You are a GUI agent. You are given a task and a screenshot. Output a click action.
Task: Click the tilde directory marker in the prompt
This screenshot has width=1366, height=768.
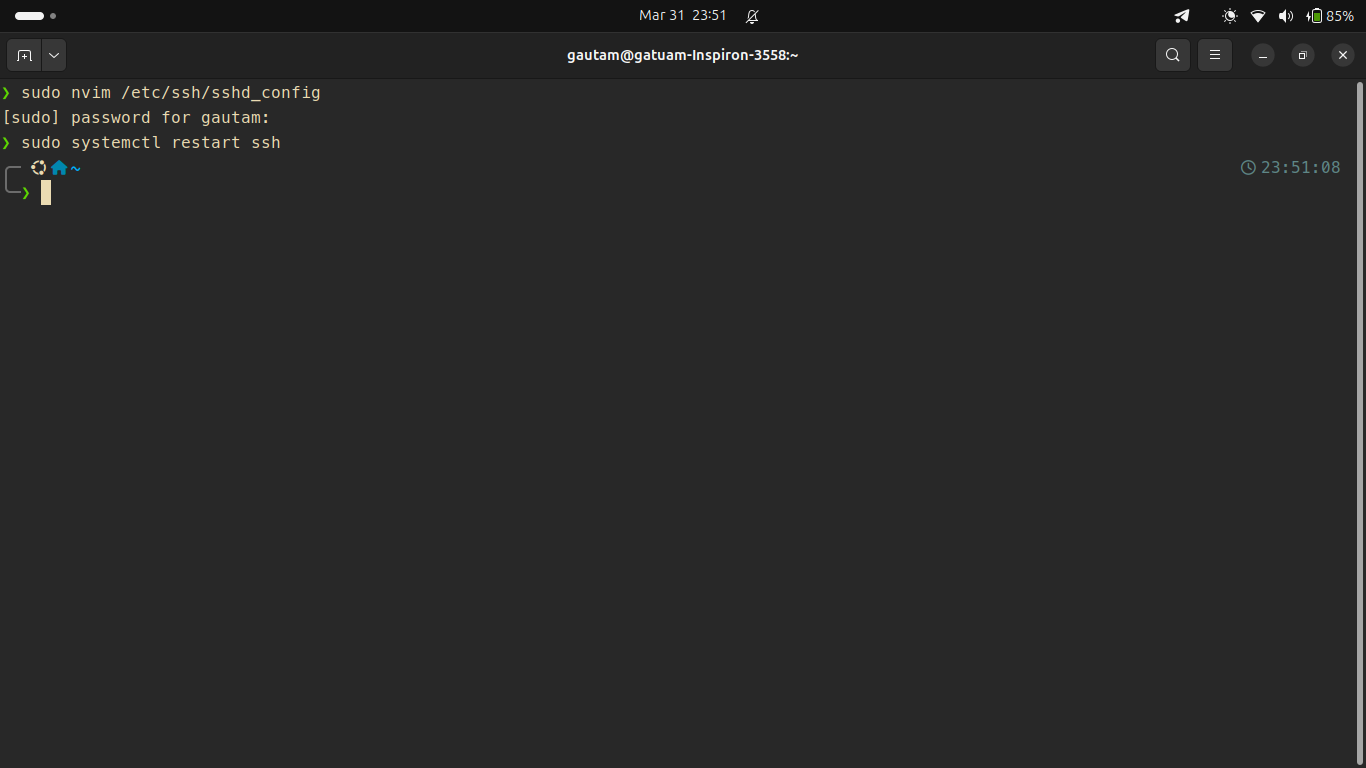pyautogui.click(x=76, y=168)
